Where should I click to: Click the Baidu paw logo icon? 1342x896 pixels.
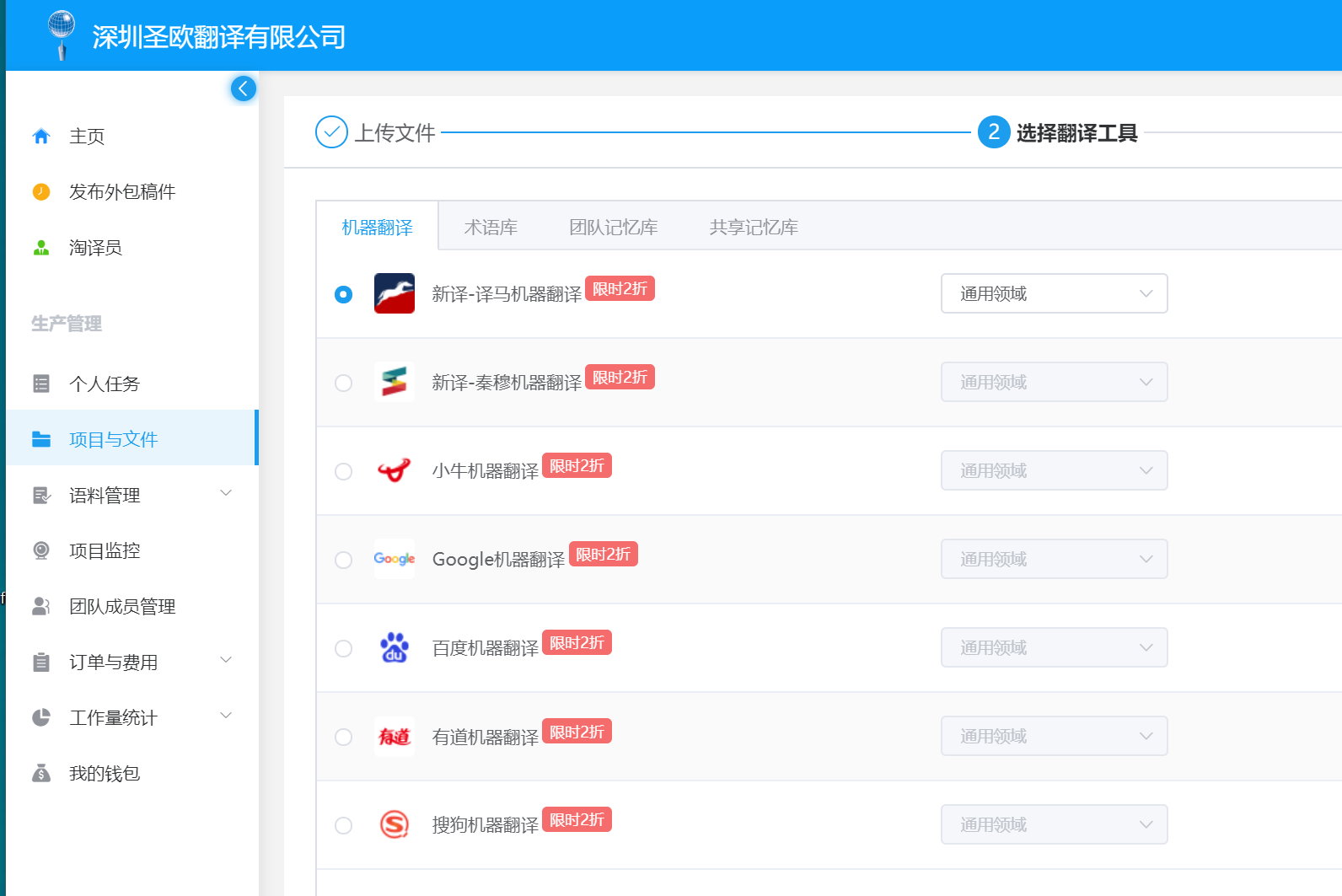(394, 647)
